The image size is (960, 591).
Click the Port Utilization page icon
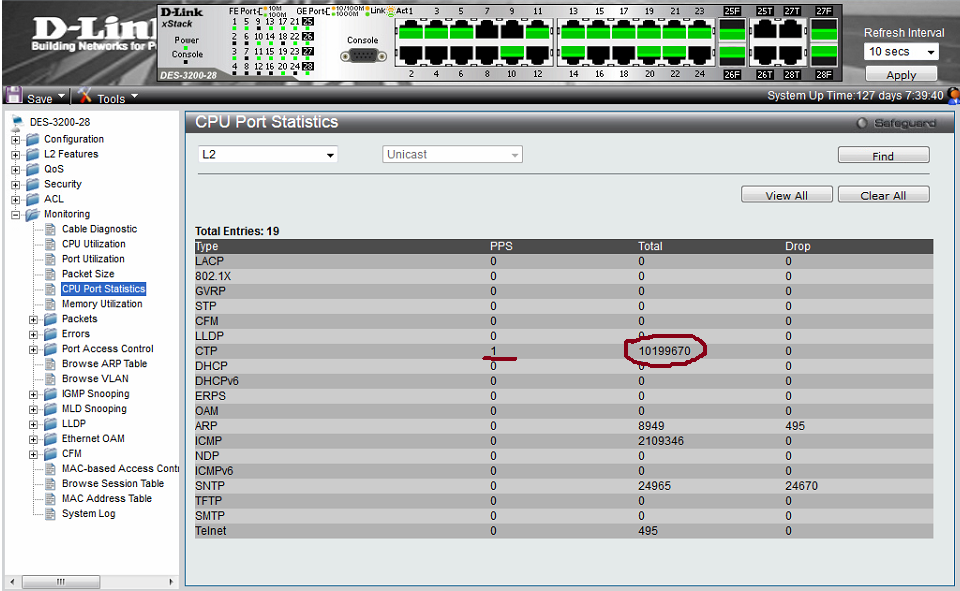coord(51,259)
